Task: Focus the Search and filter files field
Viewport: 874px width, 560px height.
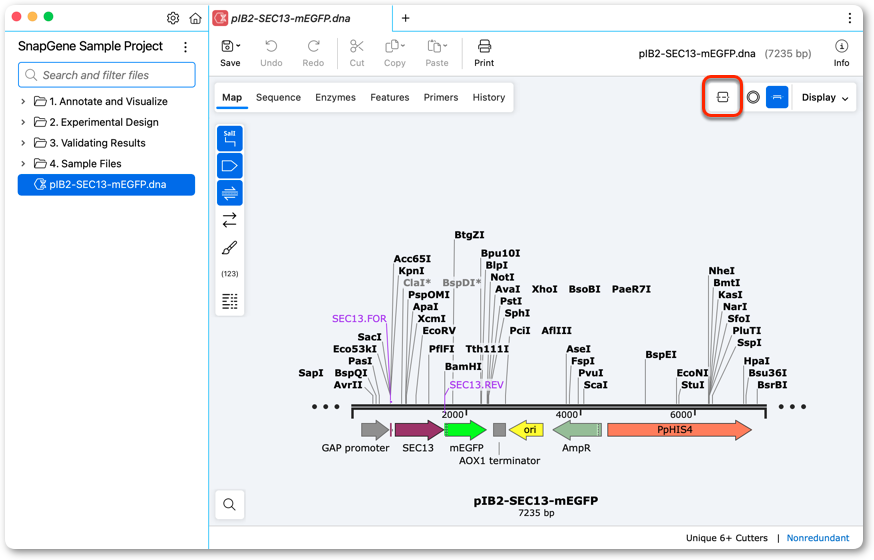Action: pos(107,75)
